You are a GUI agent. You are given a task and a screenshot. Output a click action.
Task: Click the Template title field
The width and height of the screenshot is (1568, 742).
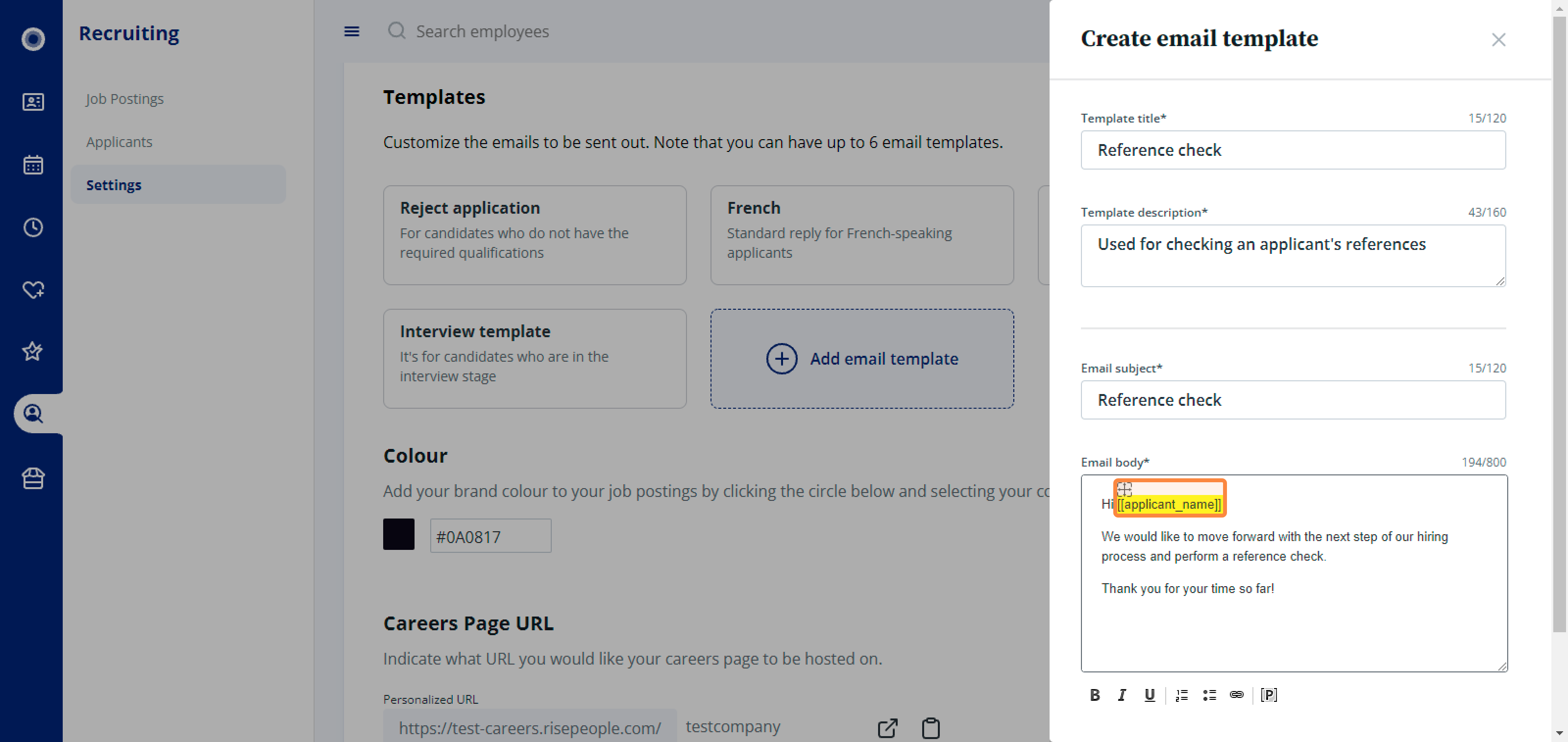pos(1293,150)
